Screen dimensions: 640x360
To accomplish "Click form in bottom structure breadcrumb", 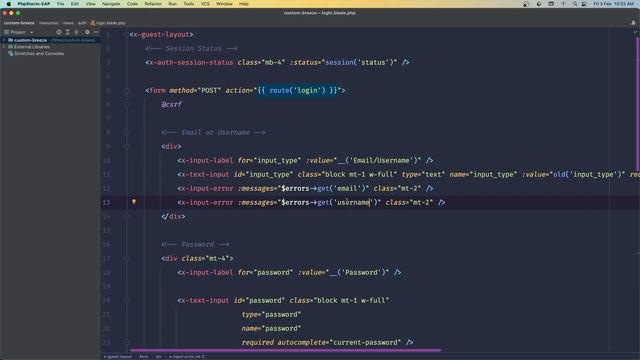I will tap(144, 356).
